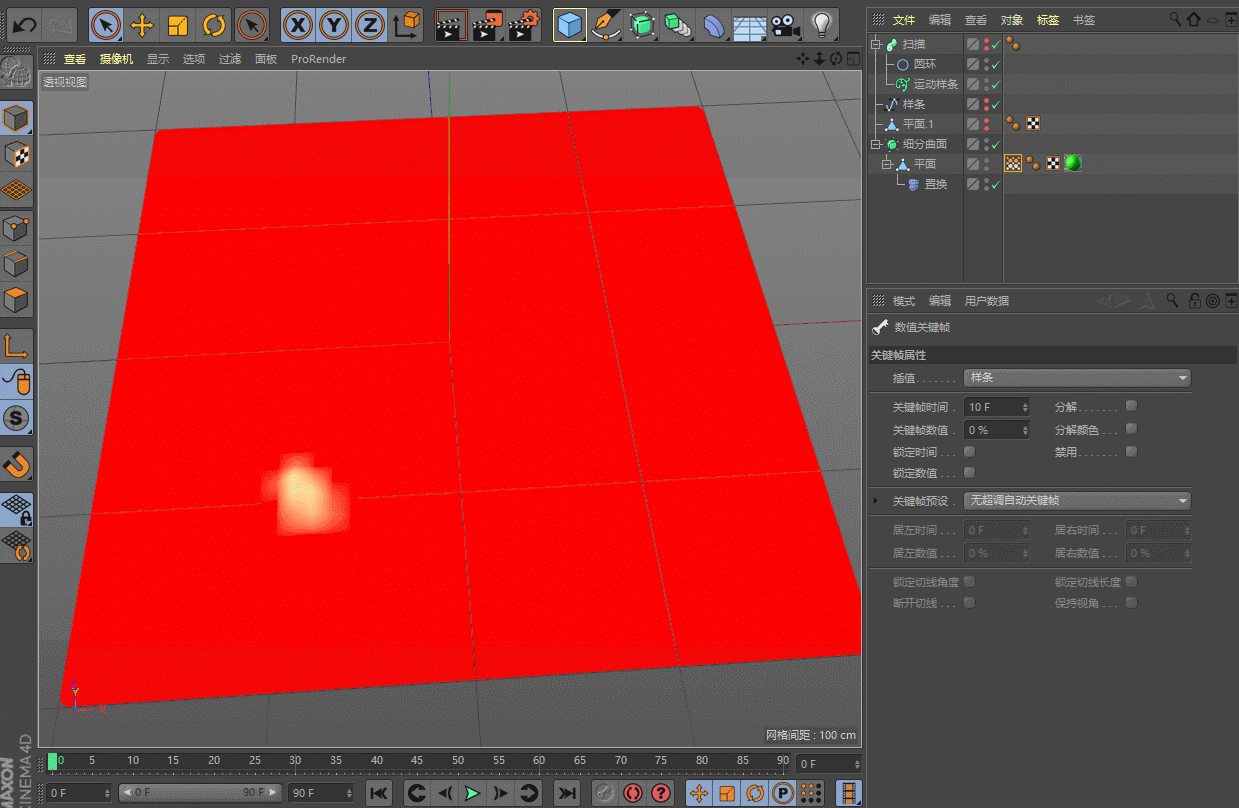Image resolution: width=1239 pixels, height=808 pixels.
Task: Open the 插值 dropdown showing 样条
Action: point(1076,378)
